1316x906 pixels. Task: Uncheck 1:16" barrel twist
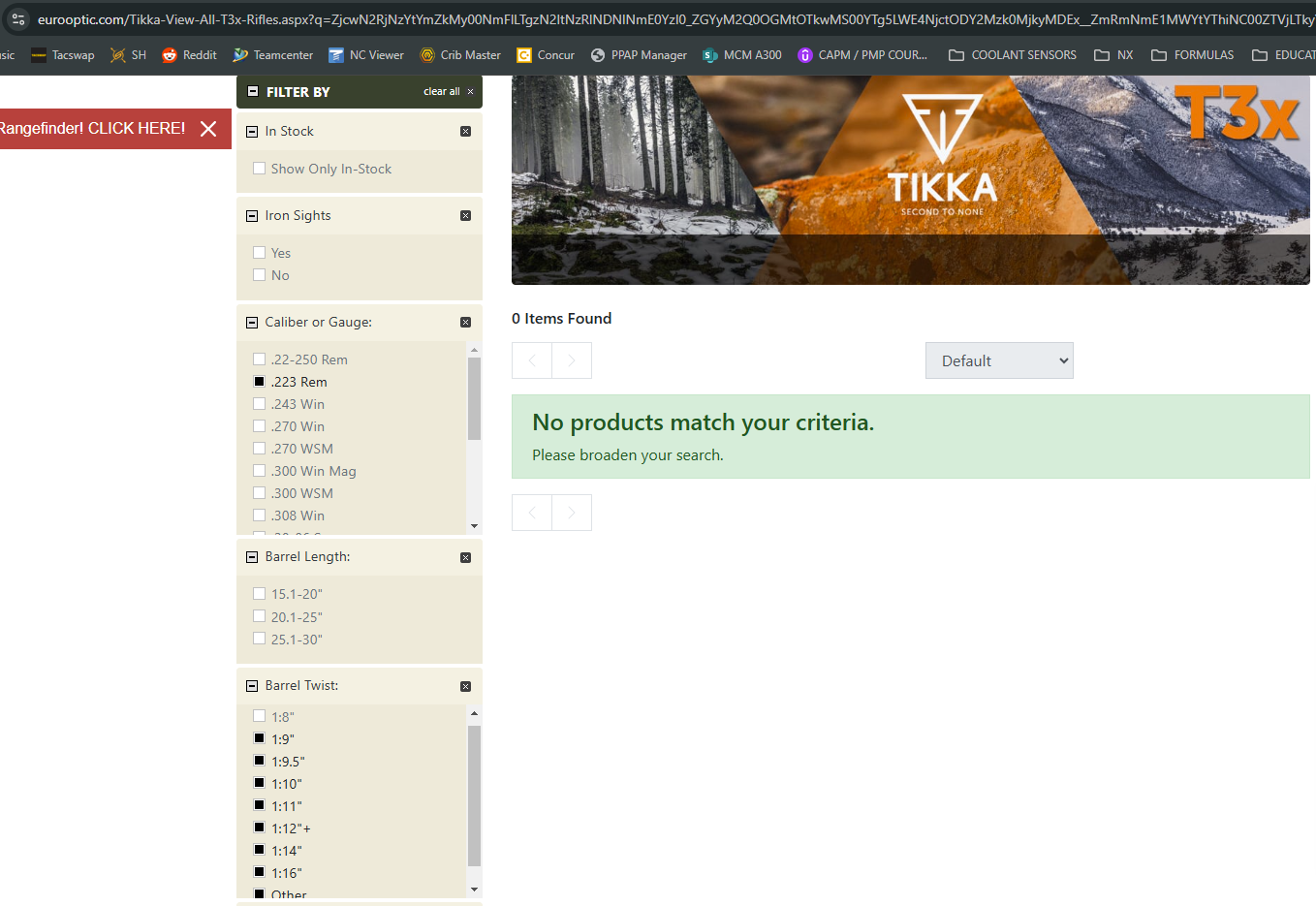click(x=259, y=872)
